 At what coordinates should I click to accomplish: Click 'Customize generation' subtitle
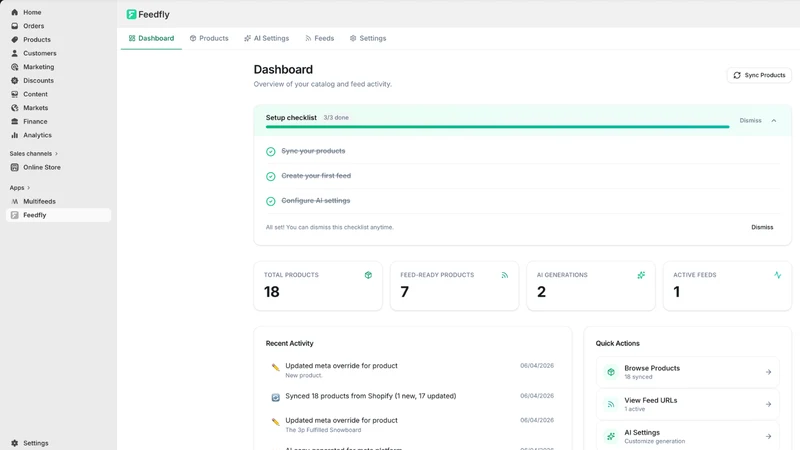(x=655, y=441)
